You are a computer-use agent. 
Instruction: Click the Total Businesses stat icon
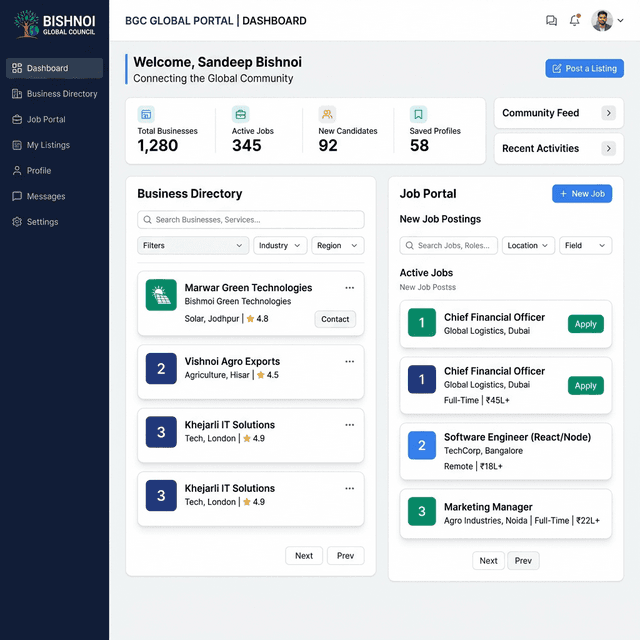click(x=146, y=114)
